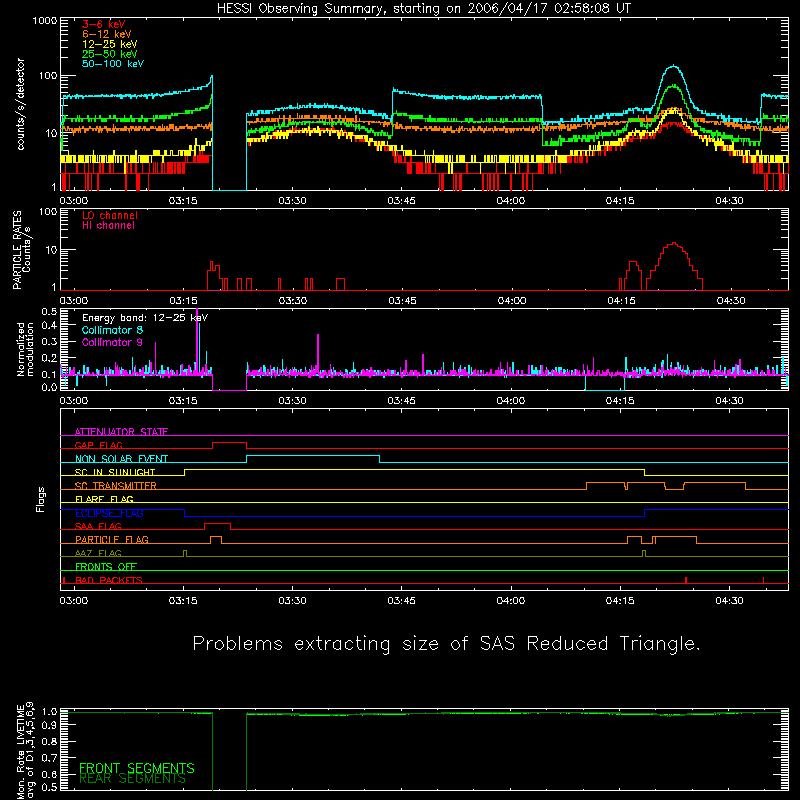Click the '03:30' time label under count-rate plot
800x800 pixels.
tap(292, 201)
